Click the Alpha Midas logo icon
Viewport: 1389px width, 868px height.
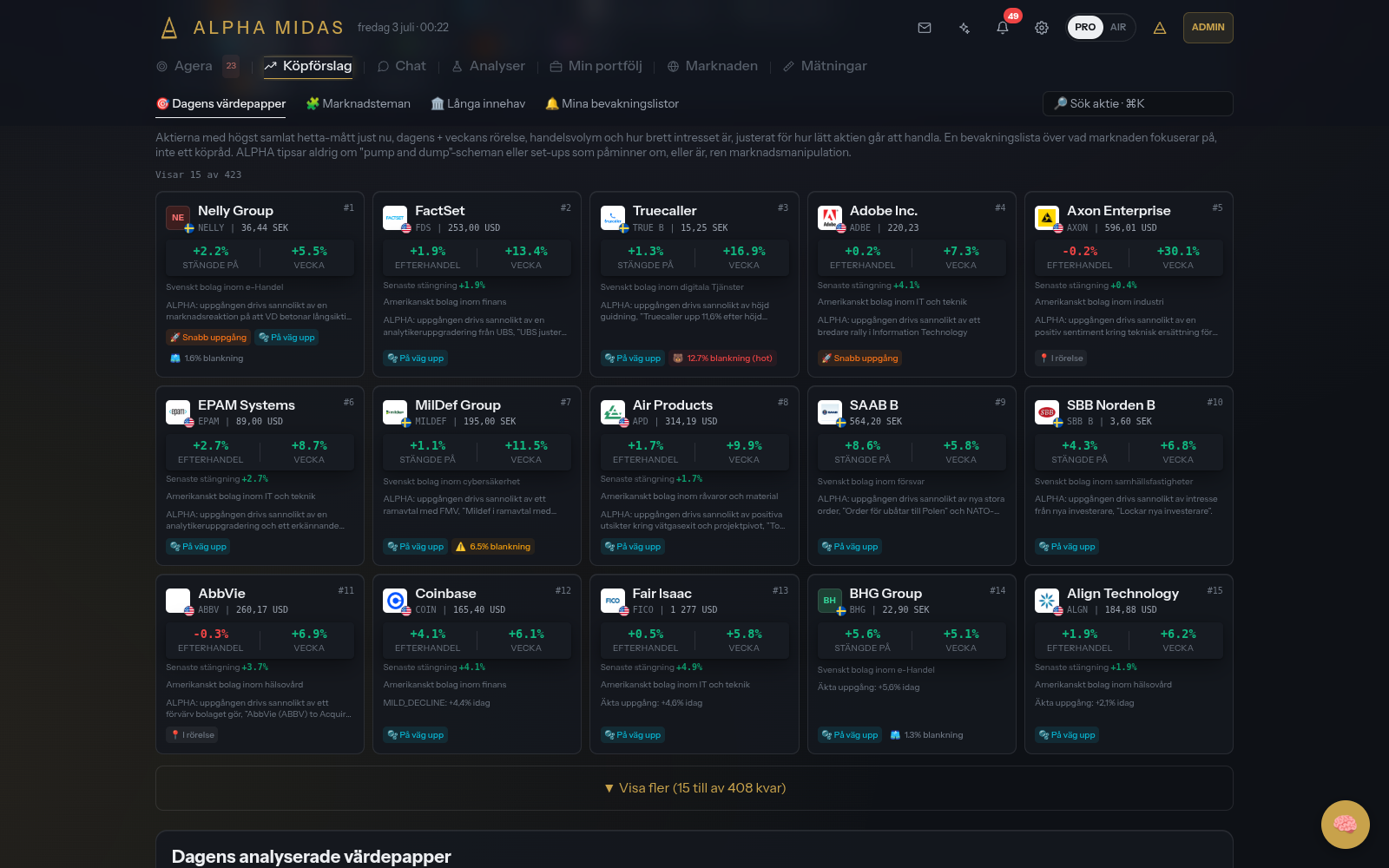[x=169, y=28]
